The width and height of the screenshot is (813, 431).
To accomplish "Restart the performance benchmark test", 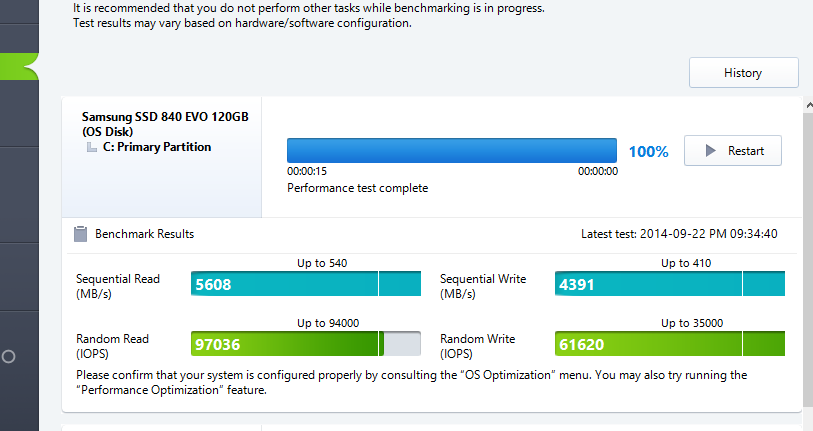I will [733, 150].
